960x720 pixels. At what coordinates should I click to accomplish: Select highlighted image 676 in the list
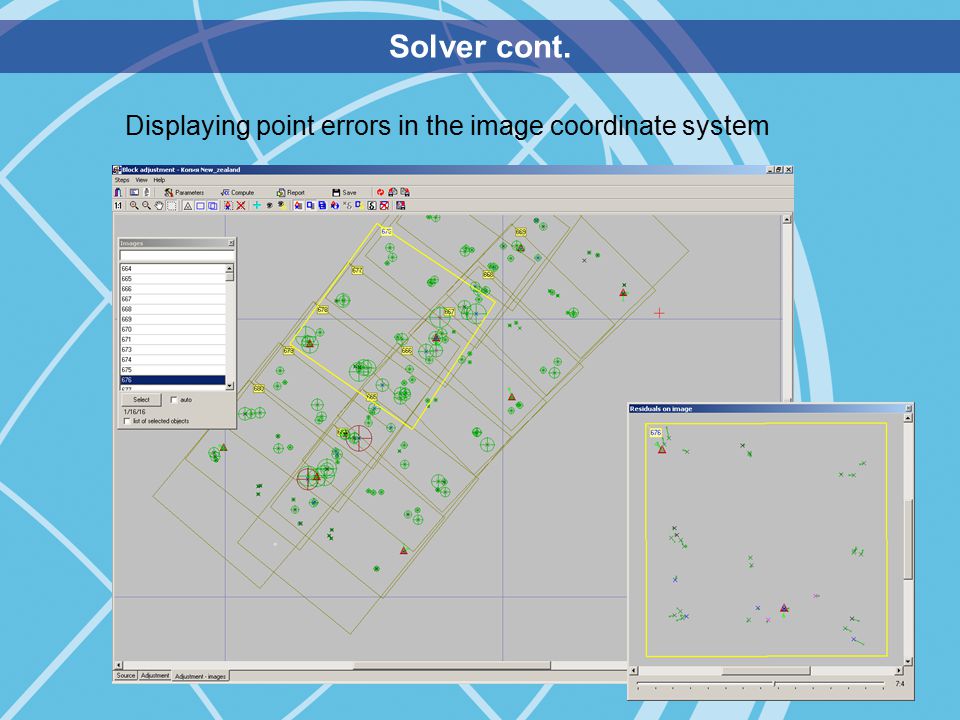(x=173, y=380)
